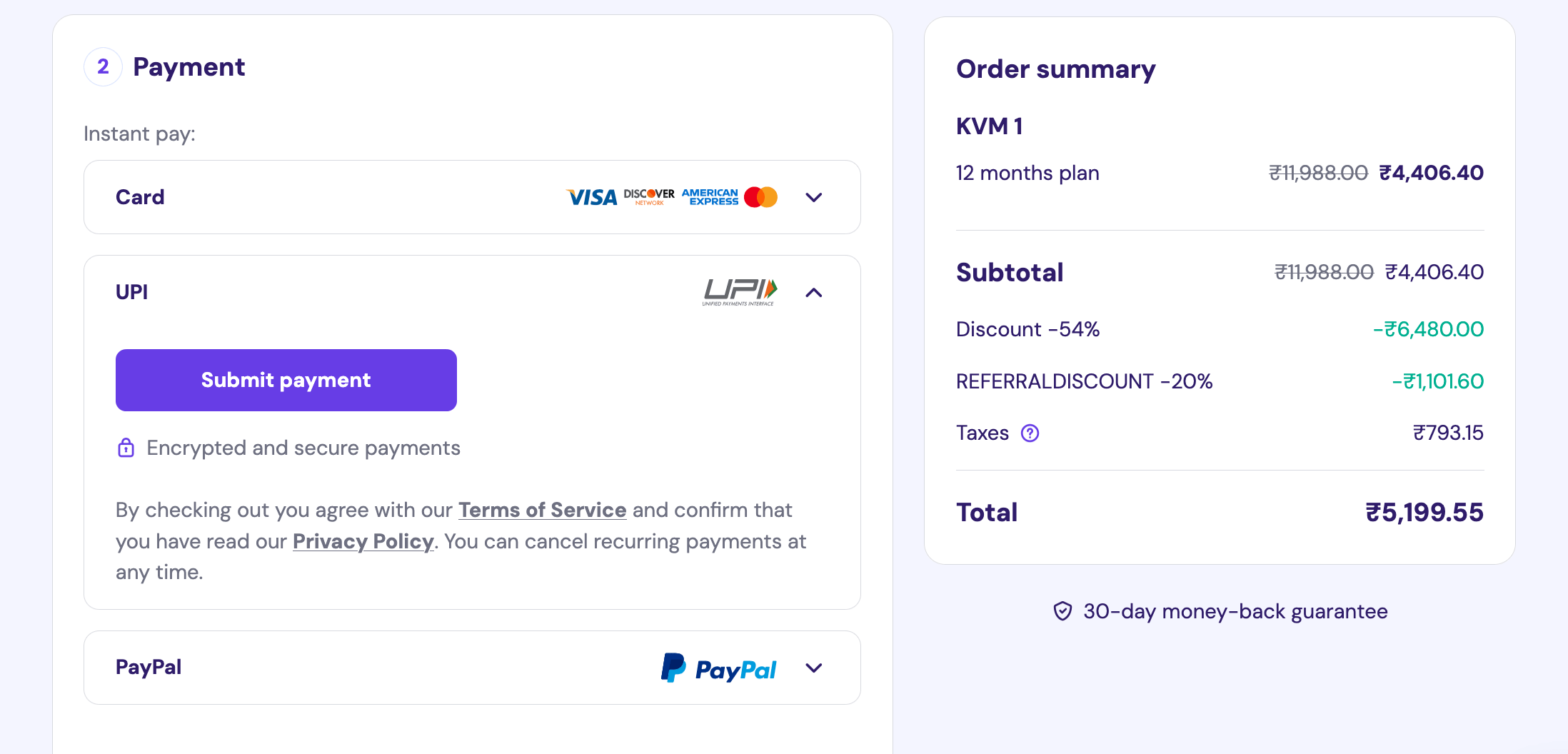Click the padlock secure payments icon
Viewport: 1568px width, 754px height.
coord(126,448)
